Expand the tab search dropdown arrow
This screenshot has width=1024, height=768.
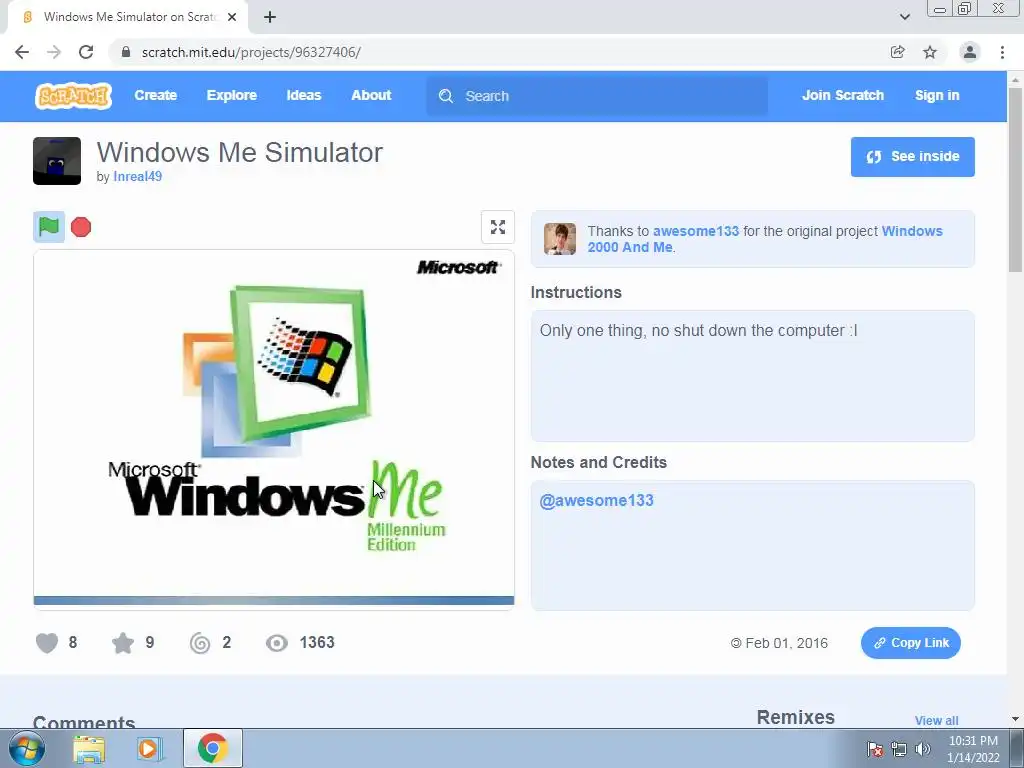click(904, 17)
